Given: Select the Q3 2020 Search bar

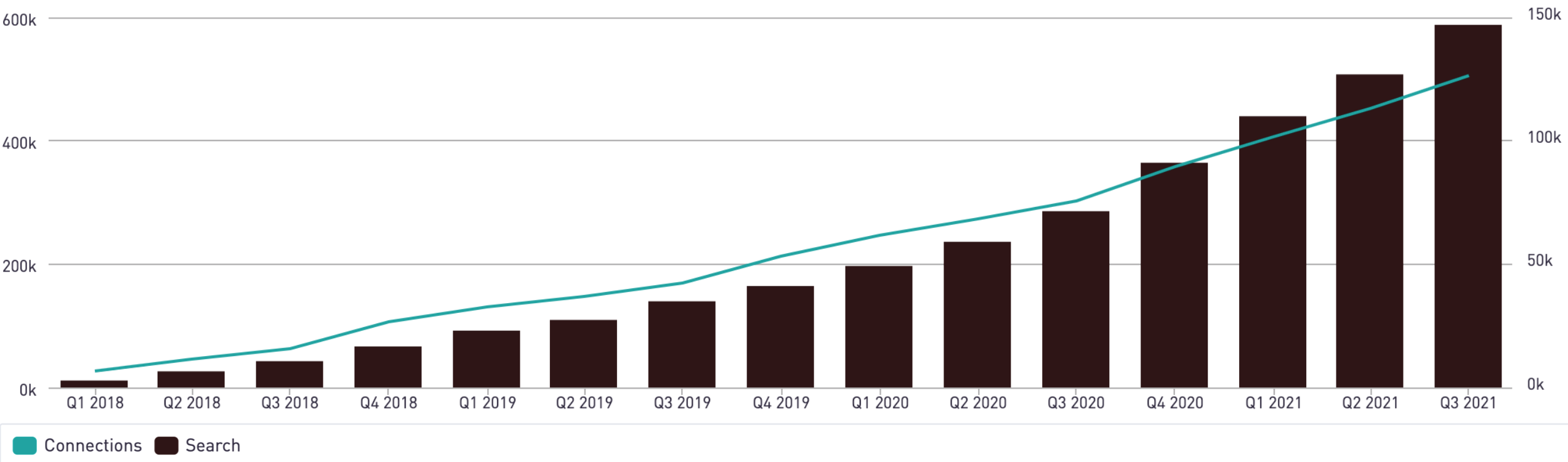Looking at the screenshot, I should point(1076,299).
